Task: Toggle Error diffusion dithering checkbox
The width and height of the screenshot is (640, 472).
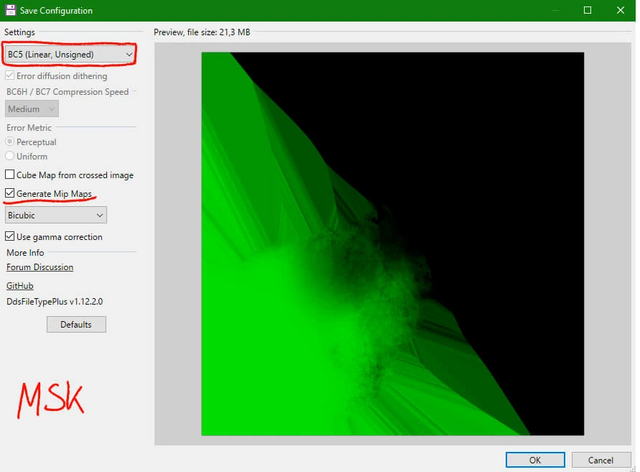Action: pyautogui.click(x=11, y=76)
